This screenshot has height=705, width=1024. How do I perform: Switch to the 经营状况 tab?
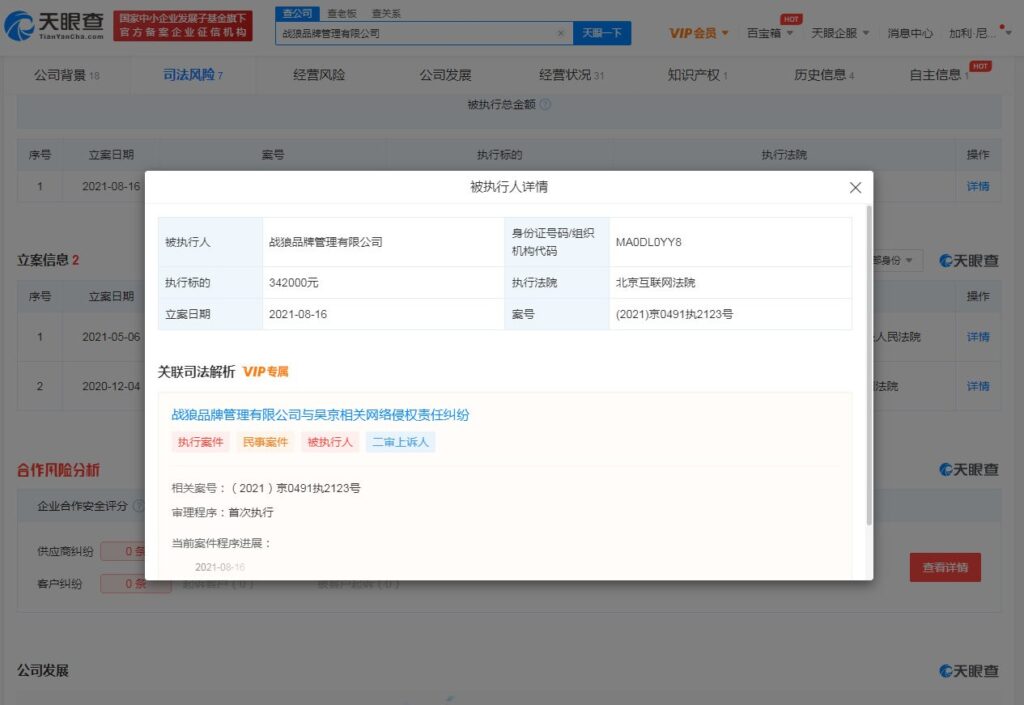pyautogui.click(x=571, y=75)
